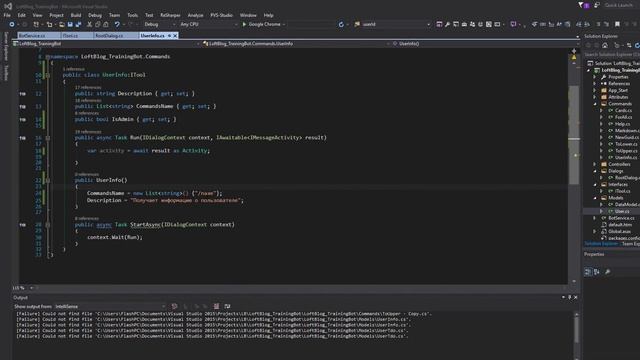Click the Navigate Backward round icon
640x360 pixels.
tap(12, 24)
